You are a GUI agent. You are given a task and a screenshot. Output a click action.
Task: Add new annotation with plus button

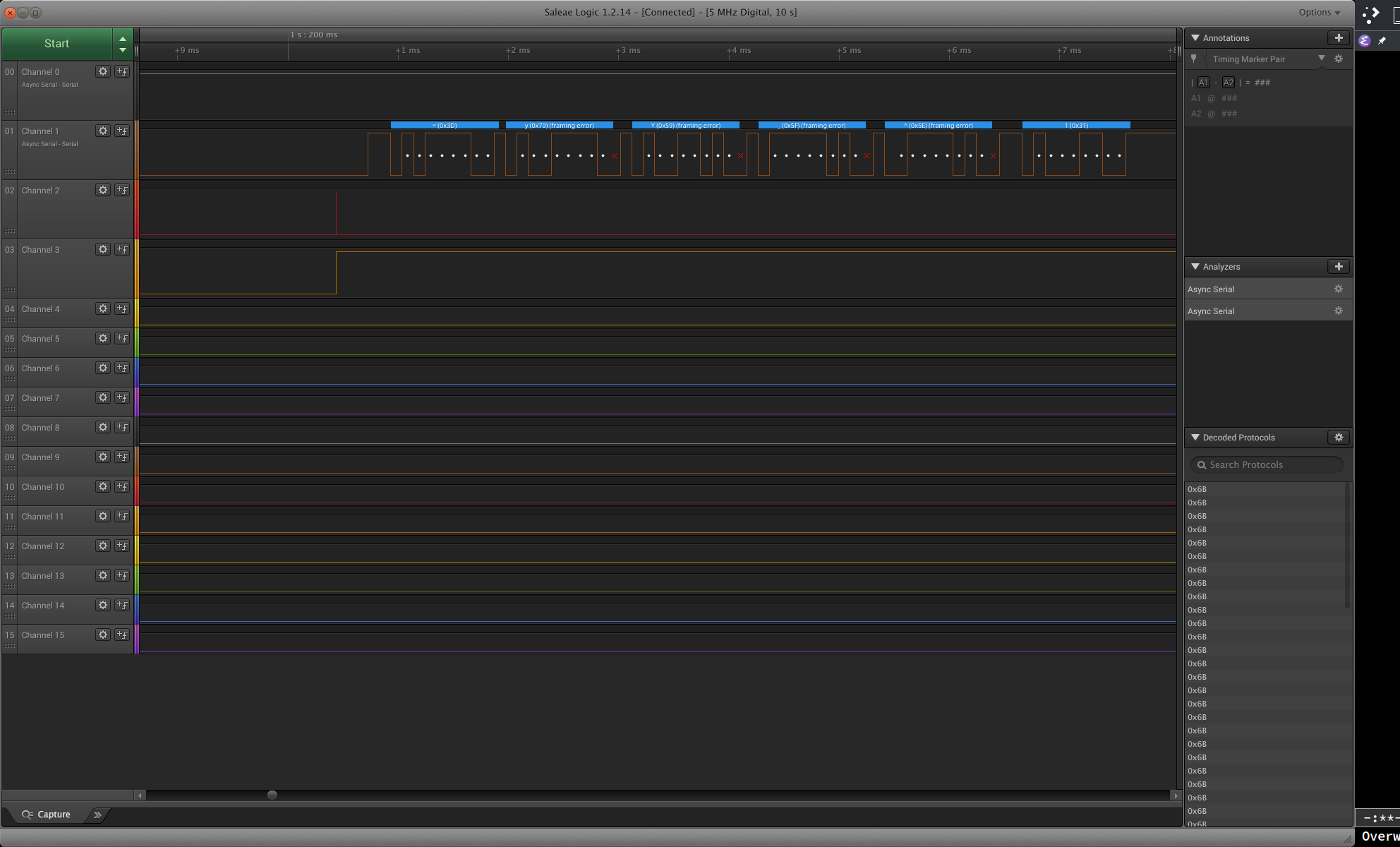(x=1338, y=37)
